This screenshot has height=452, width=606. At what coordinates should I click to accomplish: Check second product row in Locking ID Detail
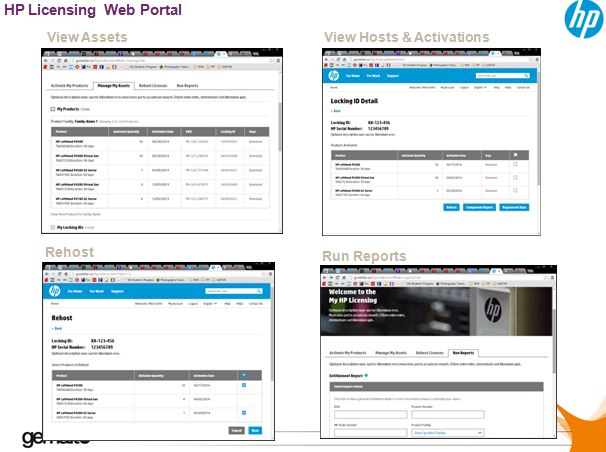515,178
